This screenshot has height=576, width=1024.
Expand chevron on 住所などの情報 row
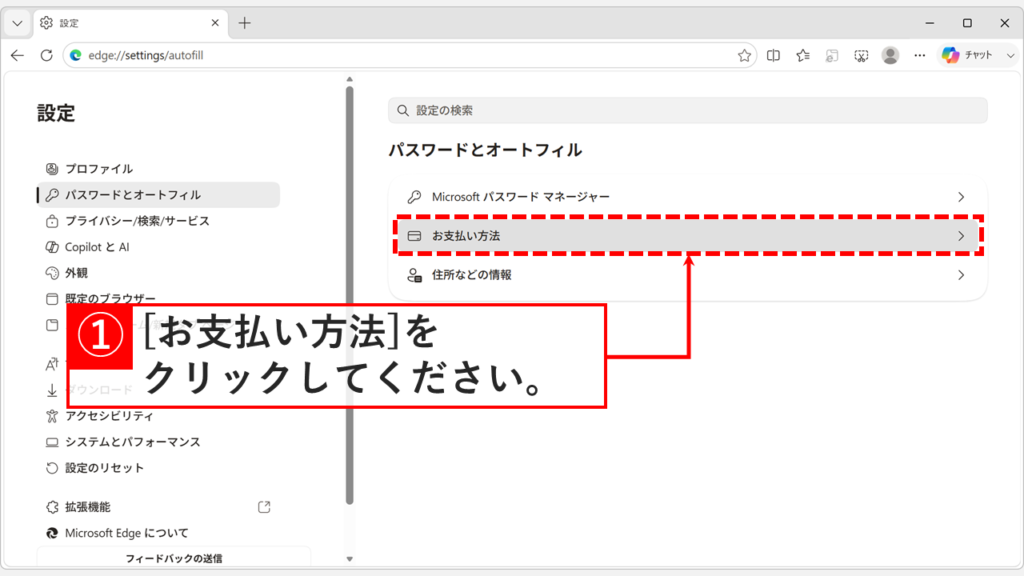[961, 275]
